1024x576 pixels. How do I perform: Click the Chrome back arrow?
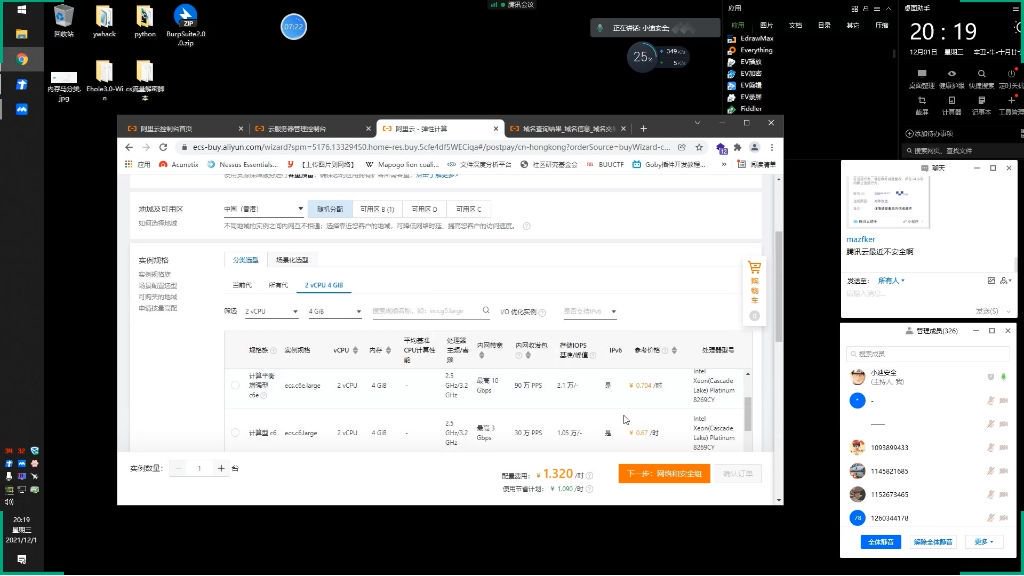pyautogui.click(x=129, y=148)
